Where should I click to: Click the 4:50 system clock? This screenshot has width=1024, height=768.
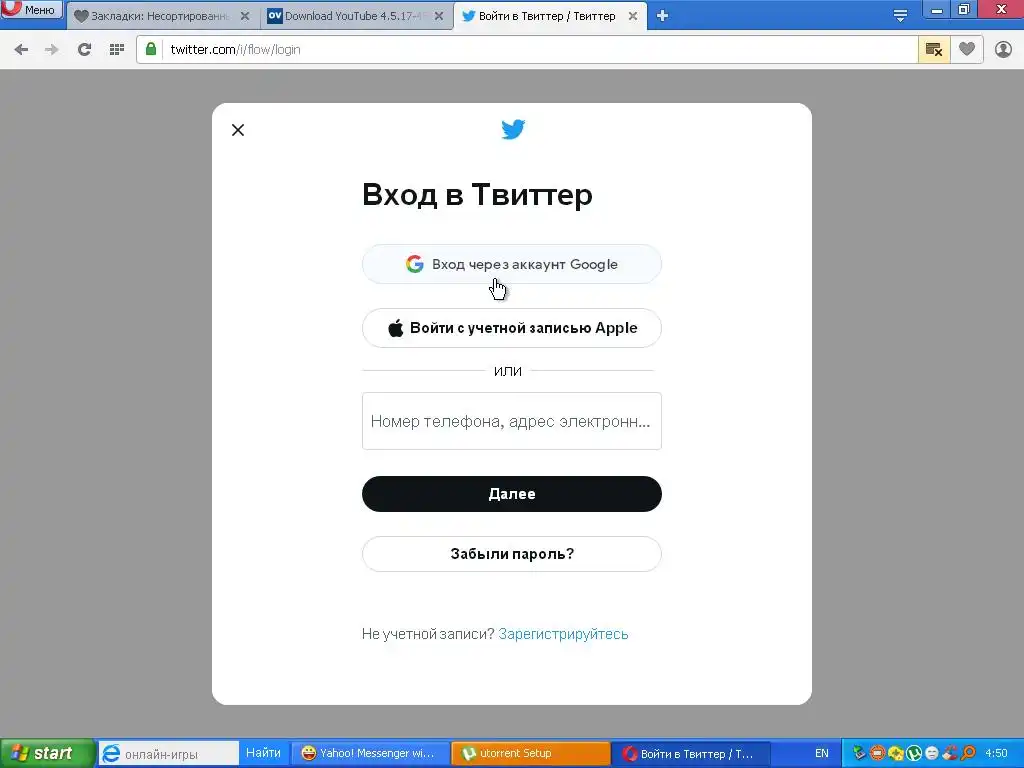coord(996,754)
